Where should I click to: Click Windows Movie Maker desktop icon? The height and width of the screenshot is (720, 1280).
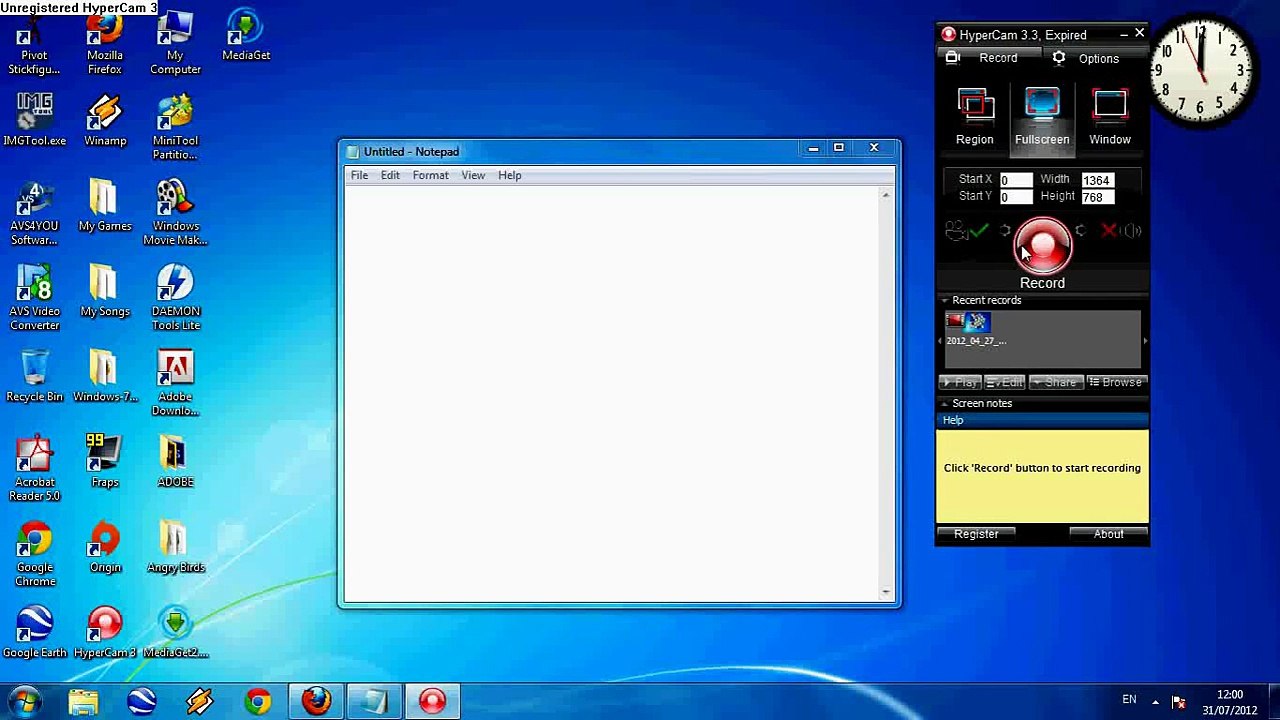(x=175, y=212)
